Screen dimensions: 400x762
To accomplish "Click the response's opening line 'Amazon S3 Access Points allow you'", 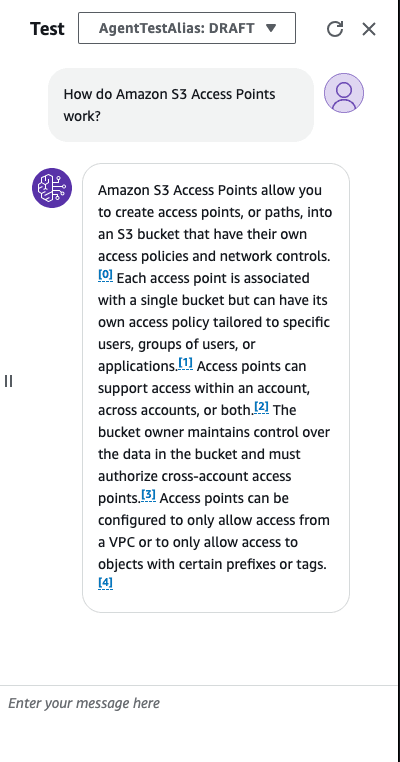I will (209, 190).
